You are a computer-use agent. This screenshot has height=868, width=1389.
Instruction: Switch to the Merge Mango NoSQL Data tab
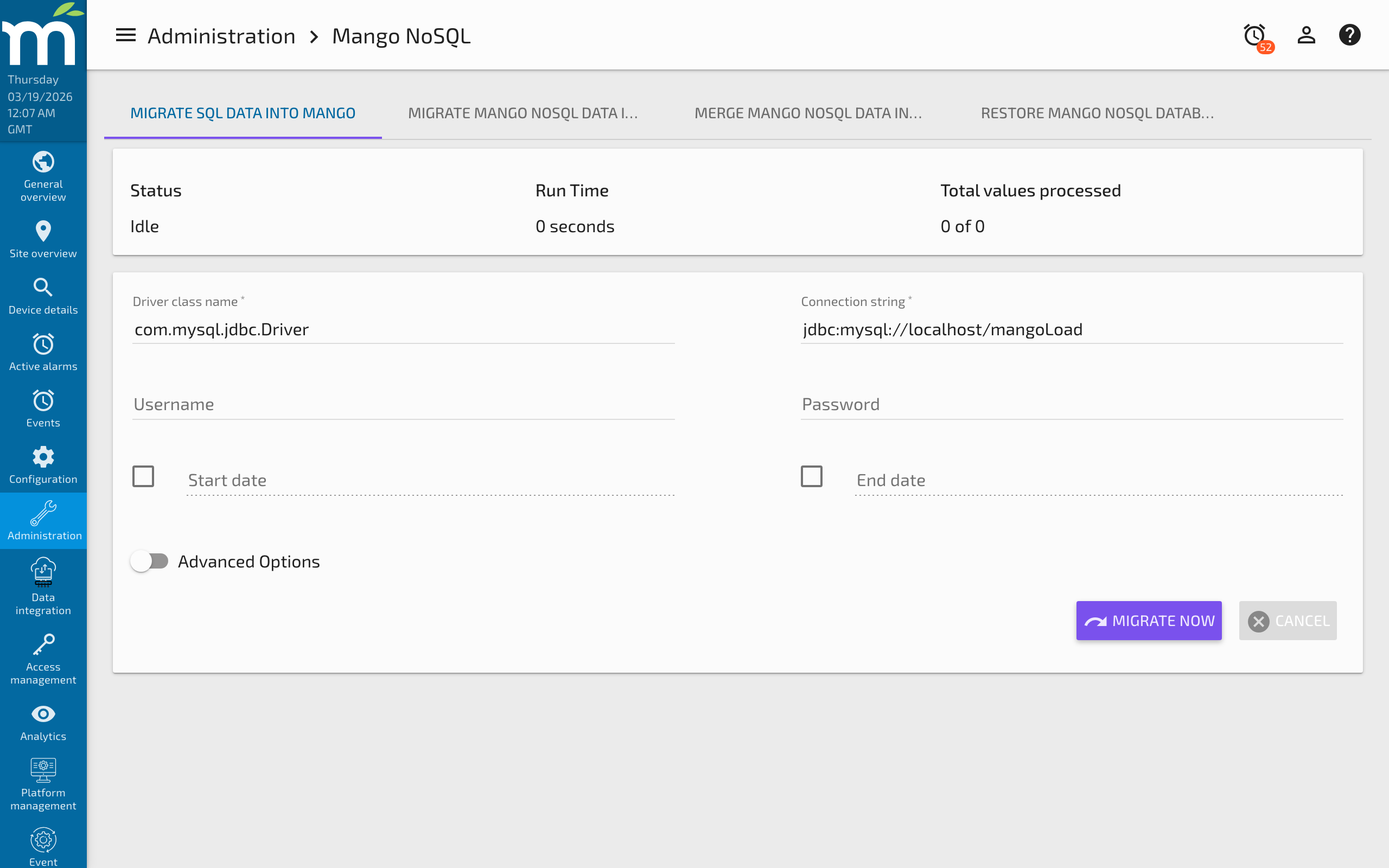(x=808, y=112)
